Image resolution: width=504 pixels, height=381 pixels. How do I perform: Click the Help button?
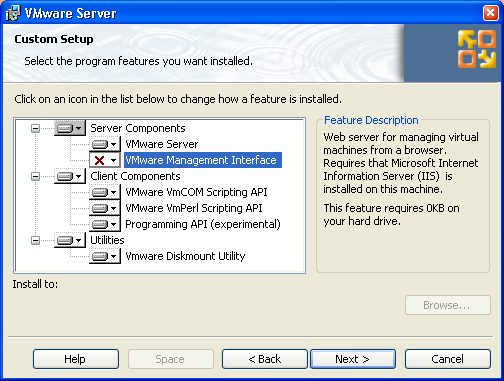point(76,359)
